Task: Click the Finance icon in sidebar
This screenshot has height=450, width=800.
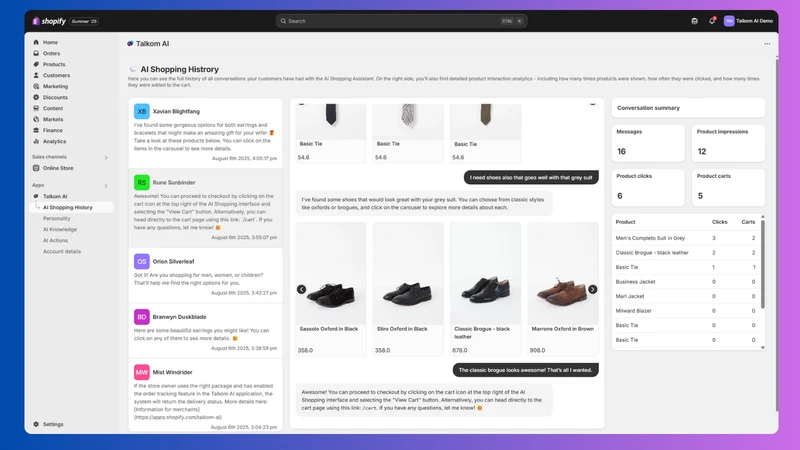Action: coord(36,130)
